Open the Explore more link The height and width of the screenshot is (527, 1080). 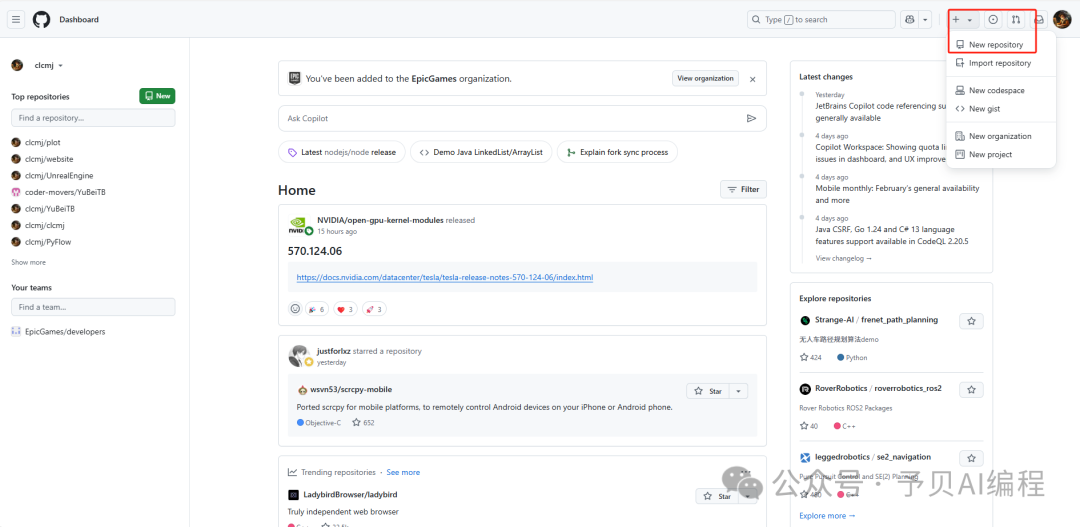[x=827, y=515]
